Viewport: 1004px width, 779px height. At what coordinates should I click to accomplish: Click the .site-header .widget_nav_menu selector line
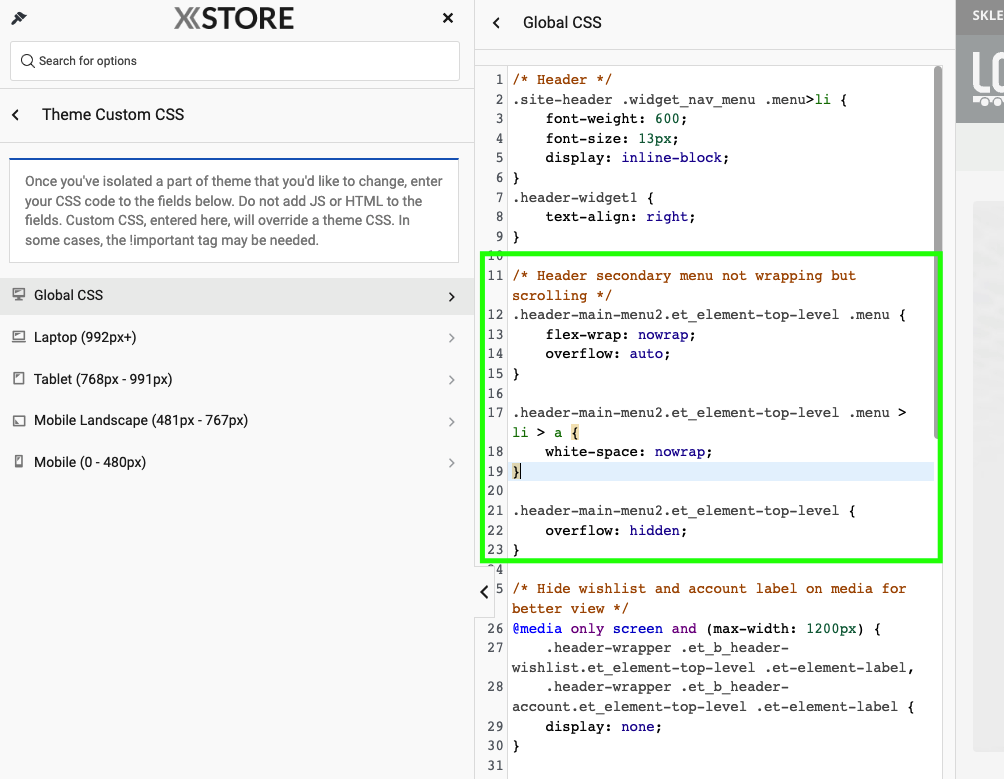pos(679,99)
